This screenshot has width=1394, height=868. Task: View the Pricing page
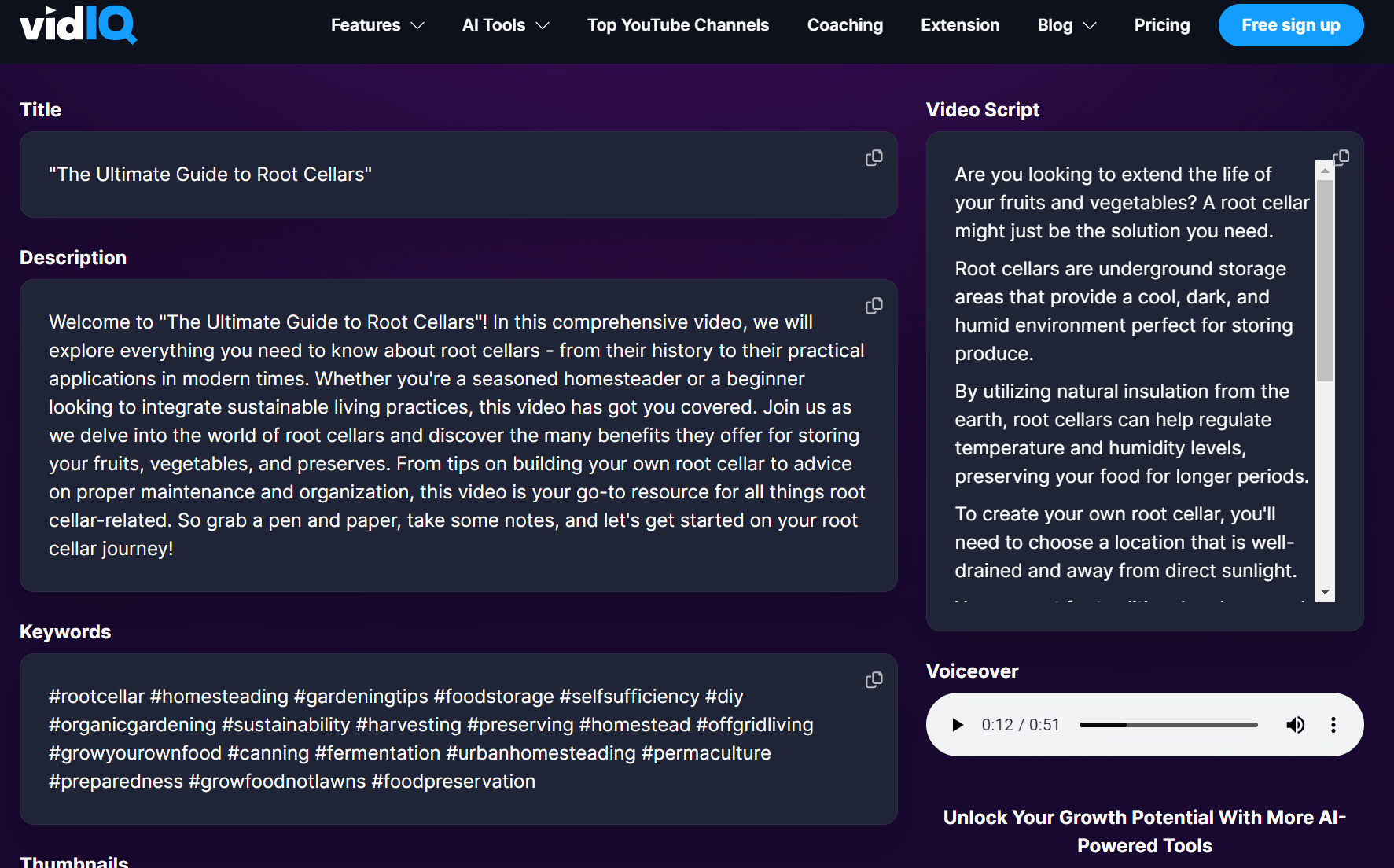pyautogui.click(x=1162, y=24)
